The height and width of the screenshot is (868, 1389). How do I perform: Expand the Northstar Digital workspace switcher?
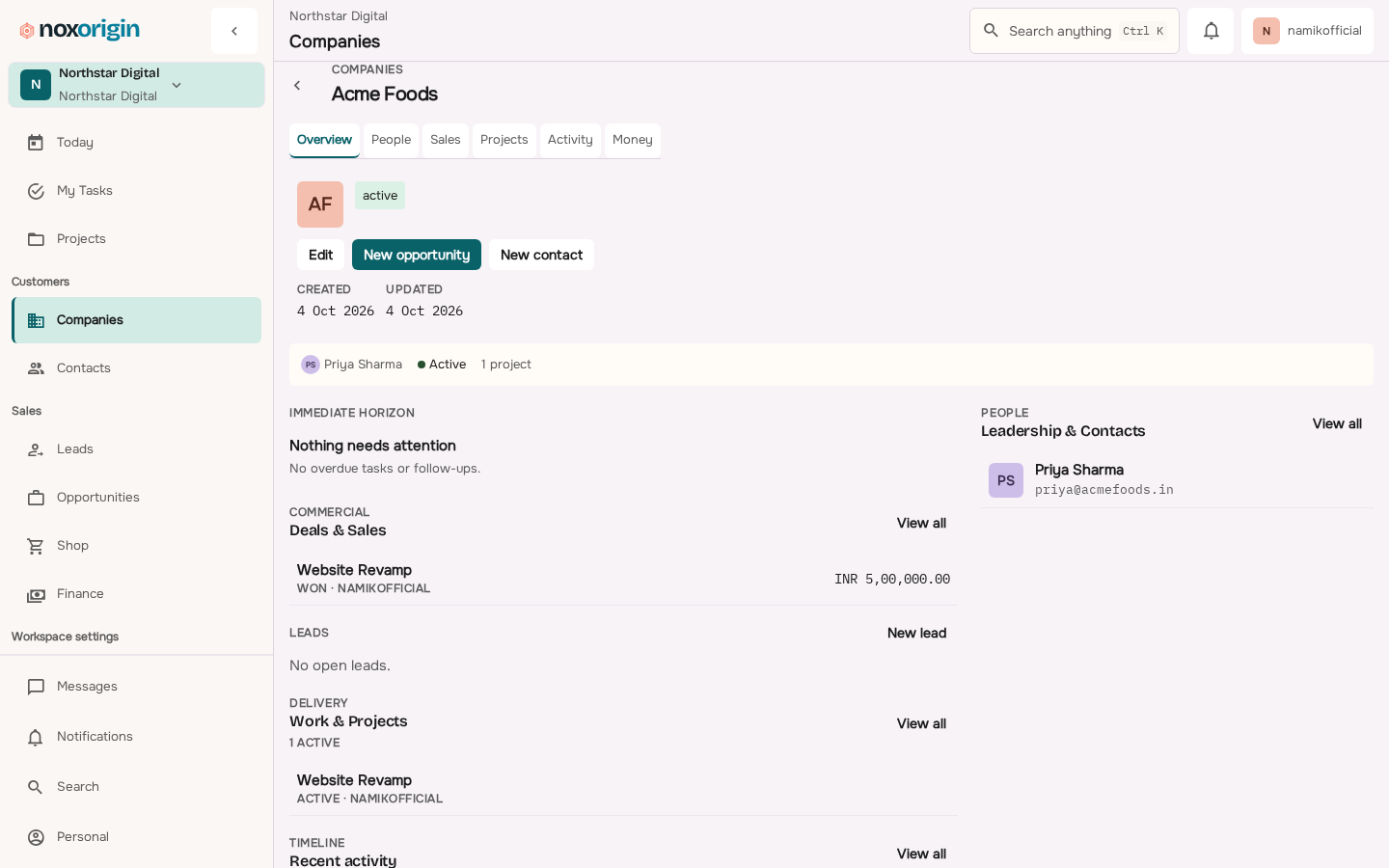pyautogui.click(x=136, y=85)
